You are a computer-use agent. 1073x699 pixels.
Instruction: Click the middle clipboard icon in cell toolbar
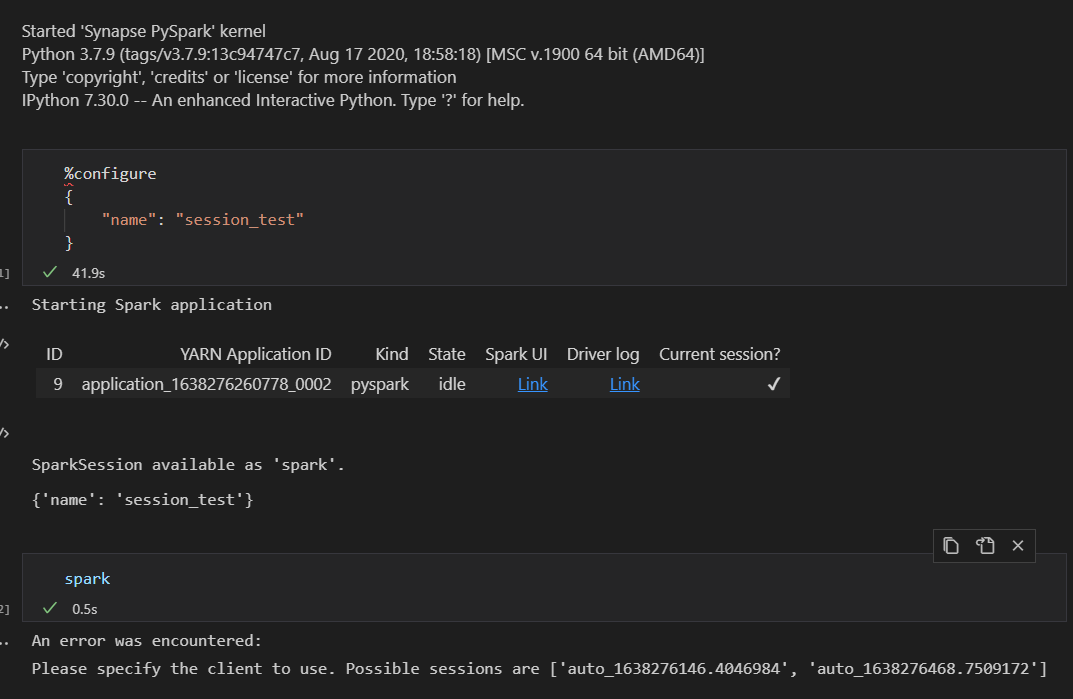pos(985,546)
